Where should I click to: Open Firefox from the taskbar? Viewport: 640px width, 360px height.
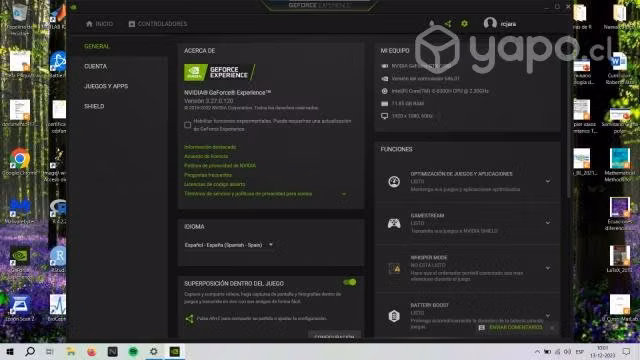91,351
